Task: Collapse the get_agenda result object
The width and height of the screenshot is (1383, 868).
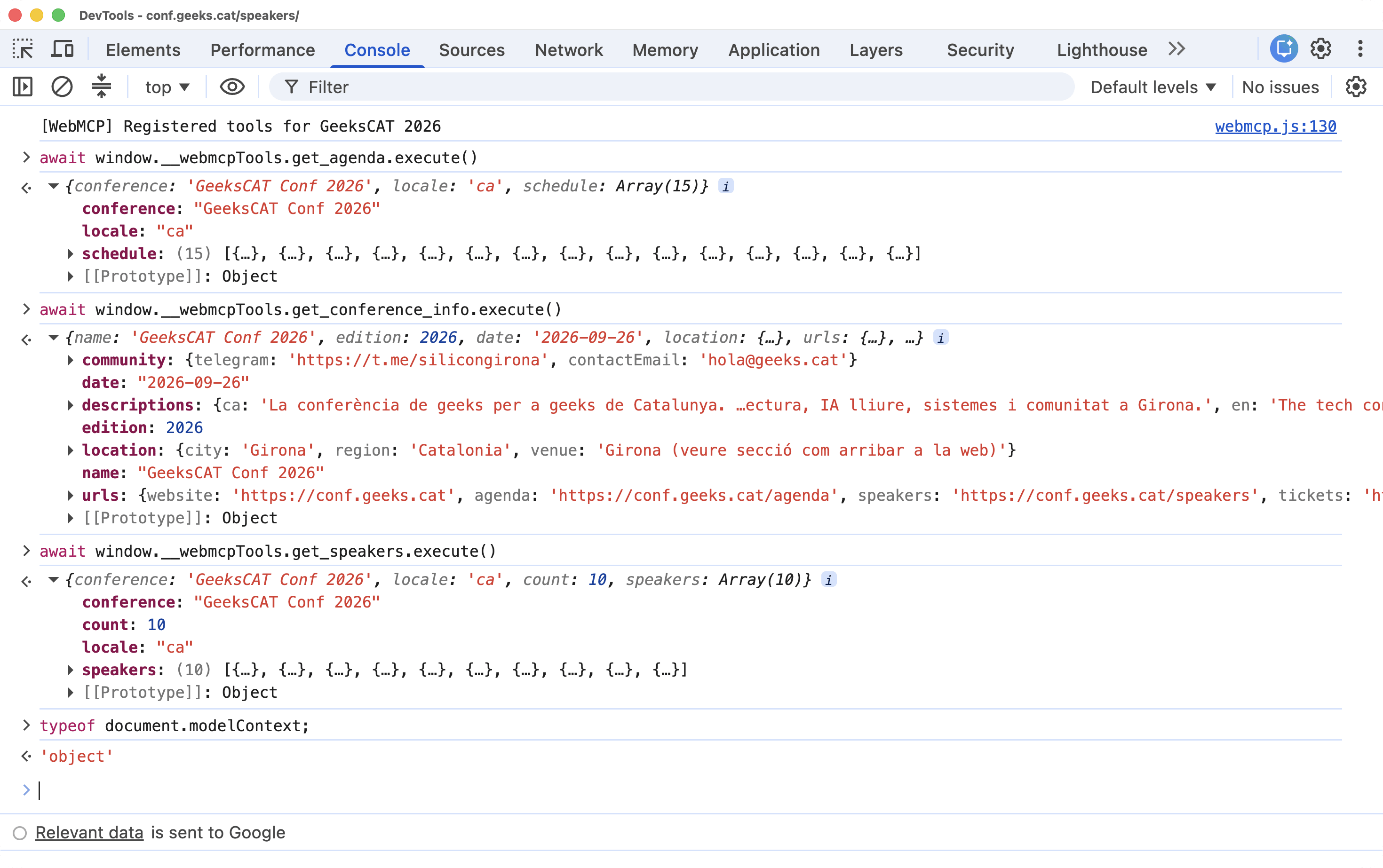Action: pos(54,186)
